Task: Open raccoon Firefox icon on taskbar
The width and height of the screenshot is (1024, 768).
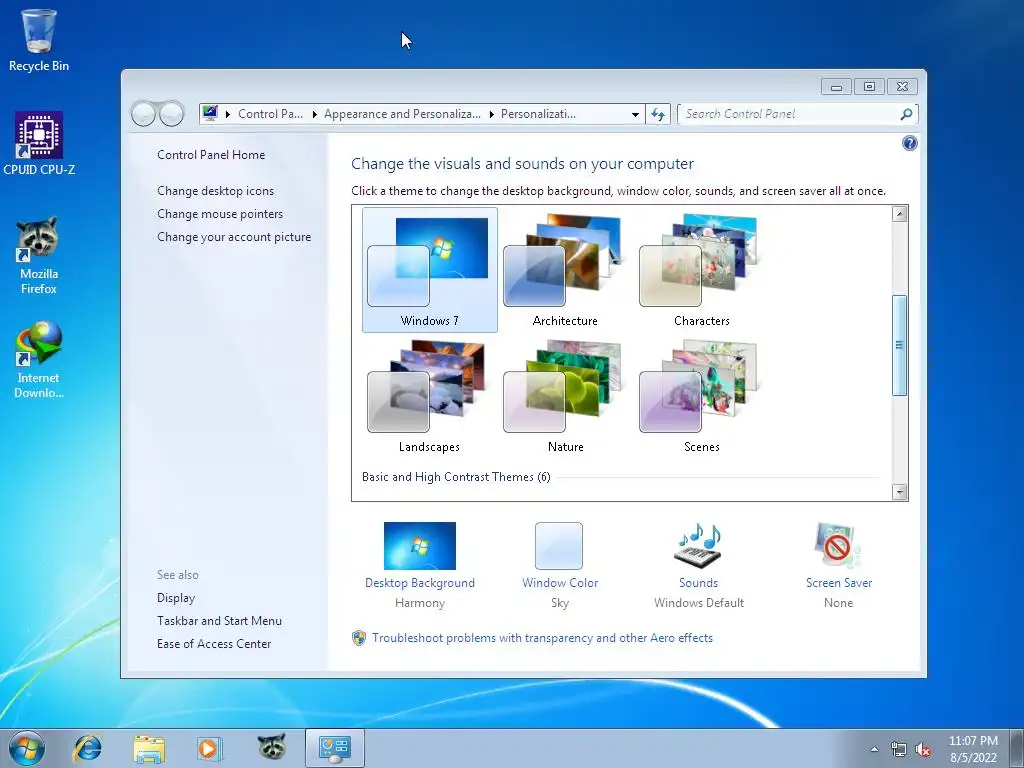Action: click(x=271, y=747)
